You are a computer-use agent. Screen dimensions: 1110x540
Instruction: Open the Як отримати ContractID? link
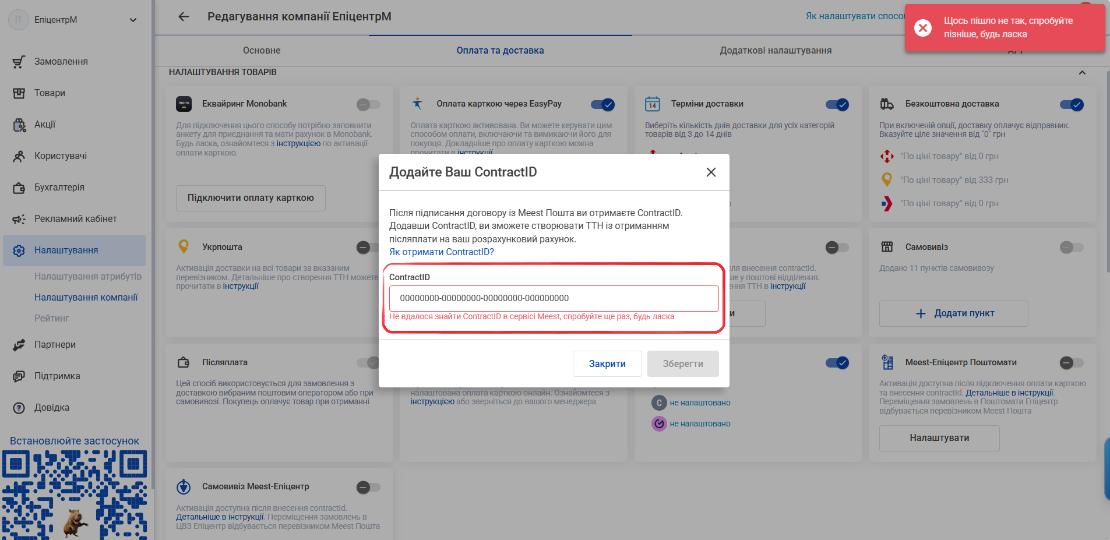click(442, 251)
